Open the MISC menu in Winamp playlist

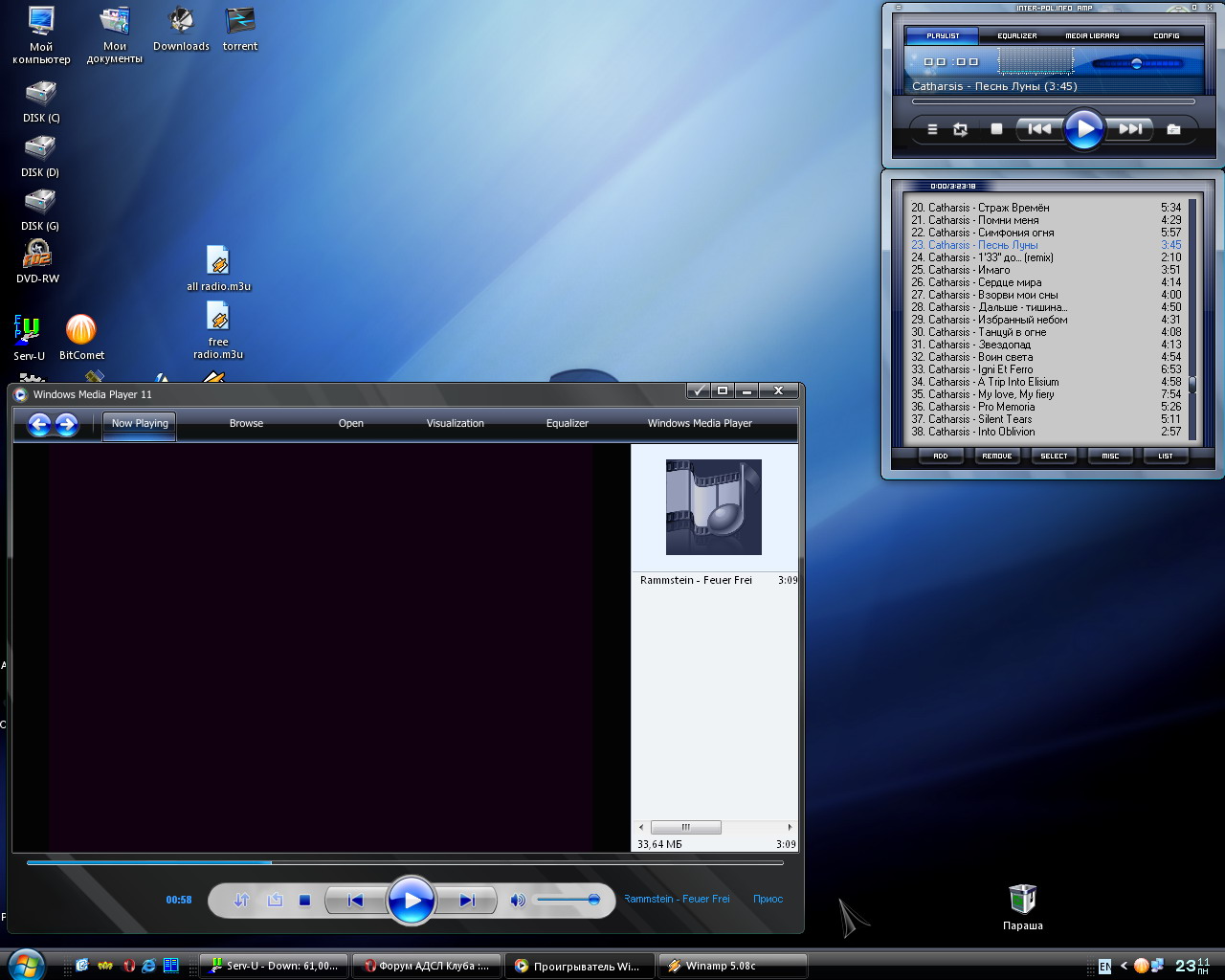click(1110, 456)
